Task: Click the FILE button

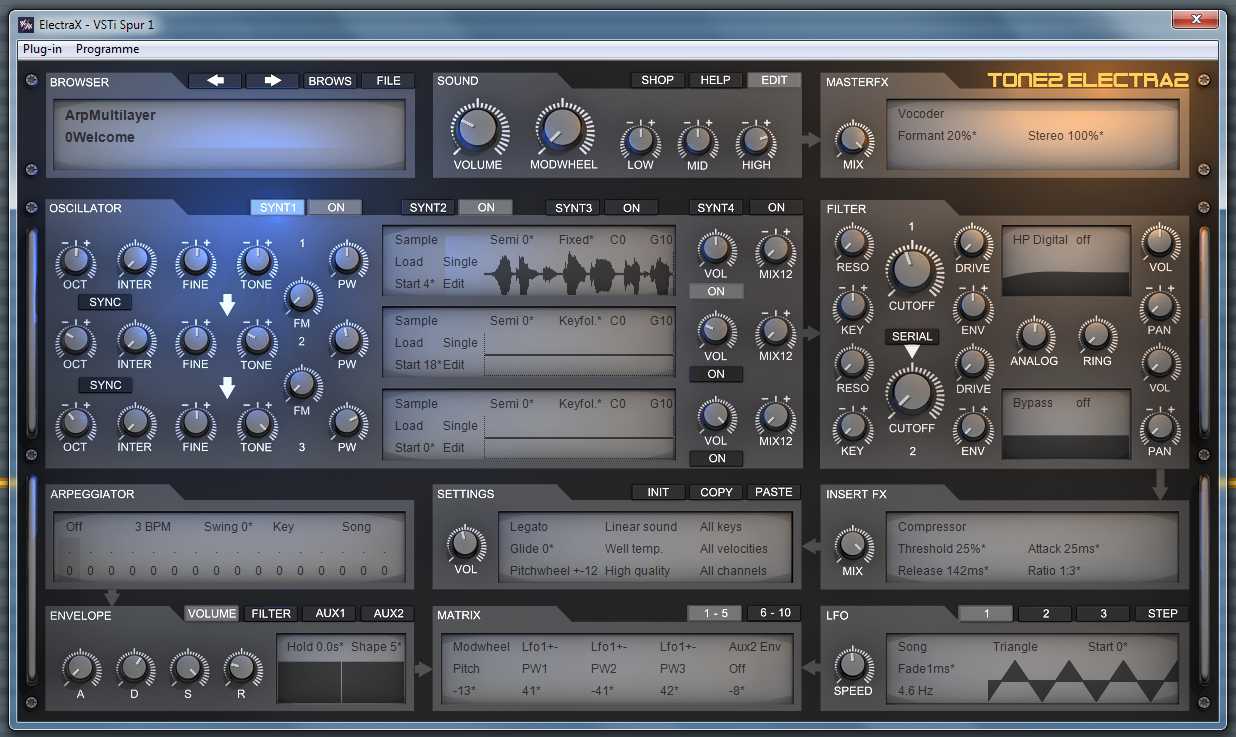Action: 388,81
